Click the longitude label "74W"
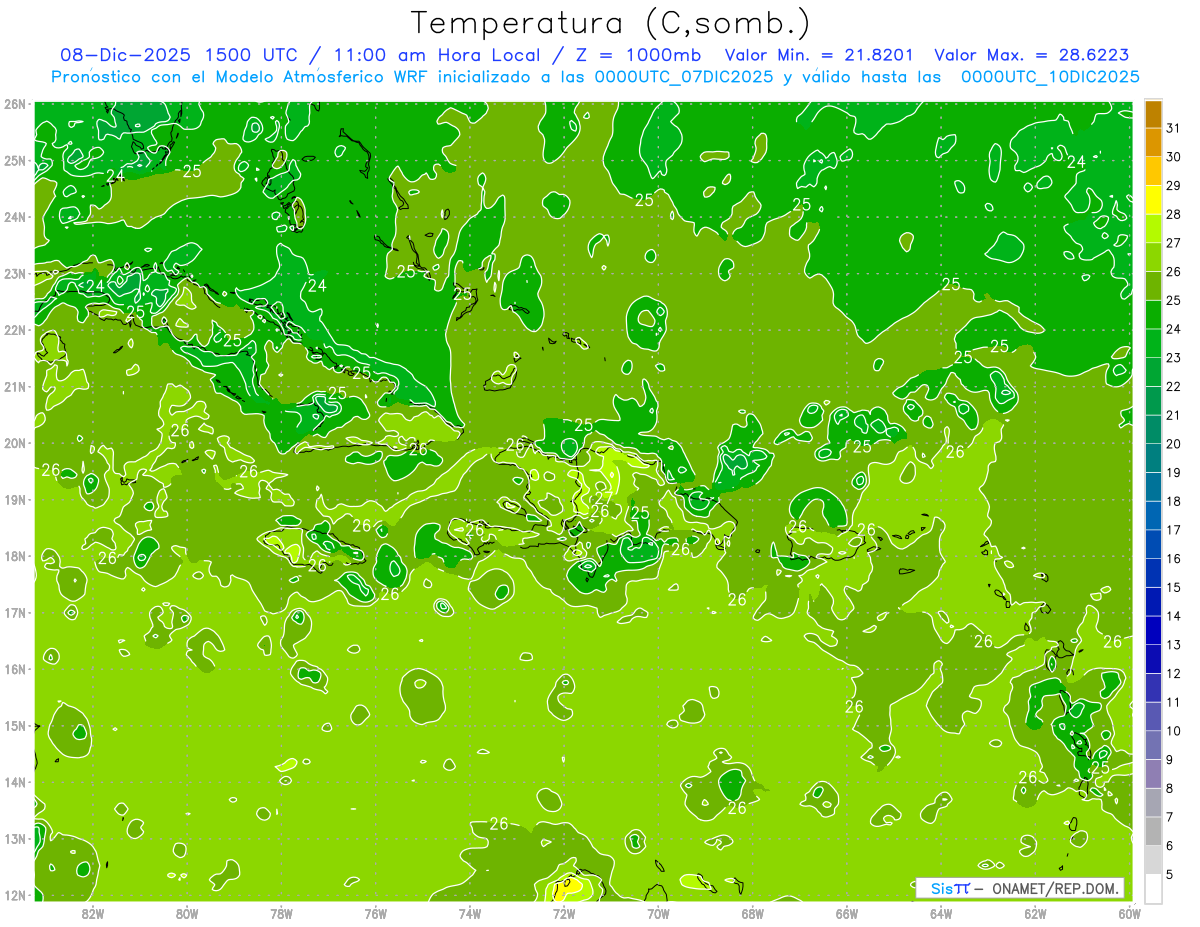The height and width of the screenshot is (927, 1200). pyautogui.click(x=469, y=913)
